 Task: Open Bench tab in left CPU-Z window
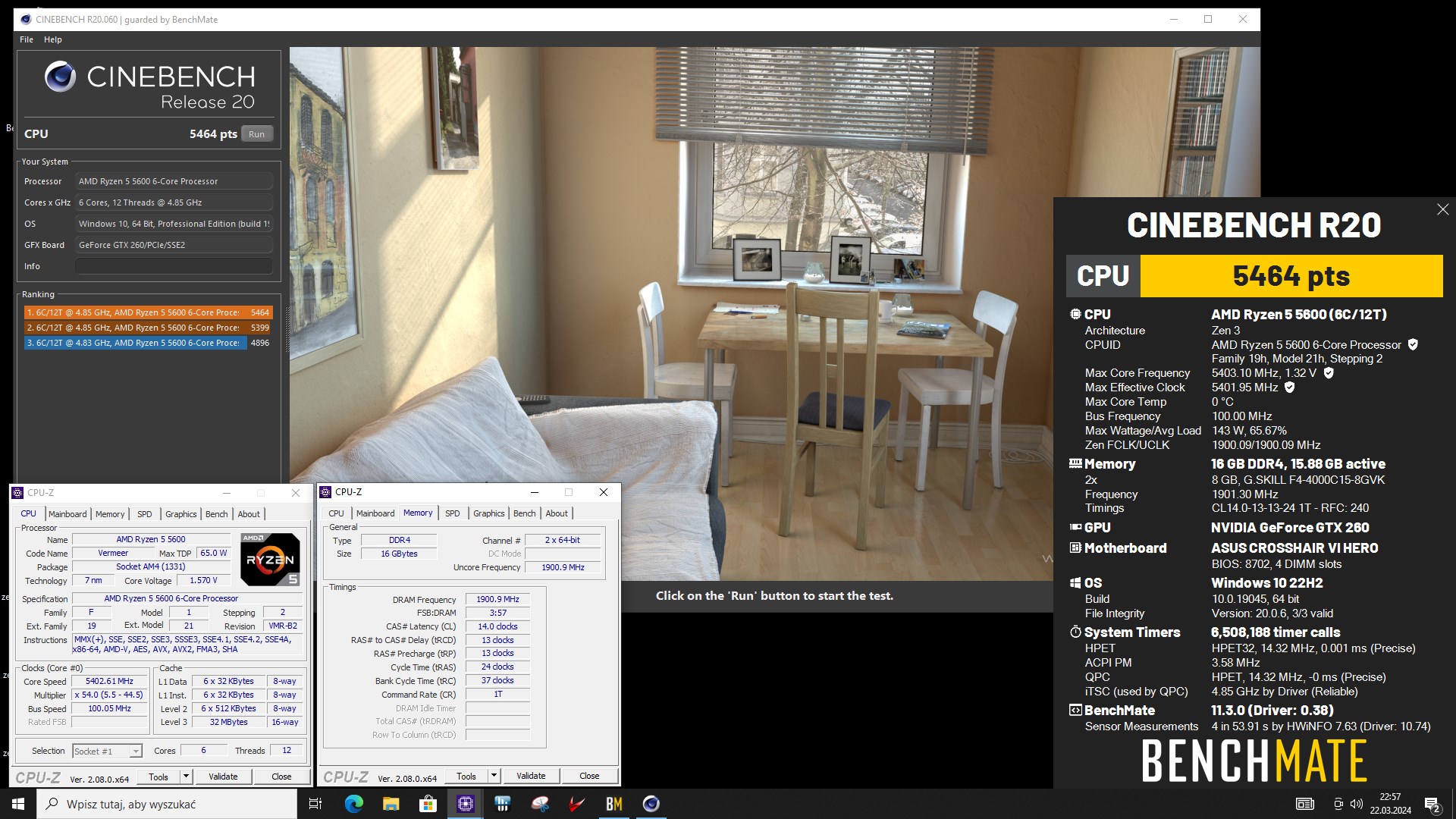(217, 514)
